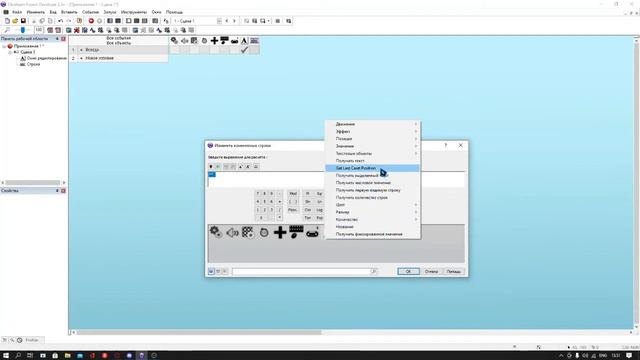Click the System gears column header in event editor
The height and width of the screenshot is (360, 640).
(x=174, y=40)
